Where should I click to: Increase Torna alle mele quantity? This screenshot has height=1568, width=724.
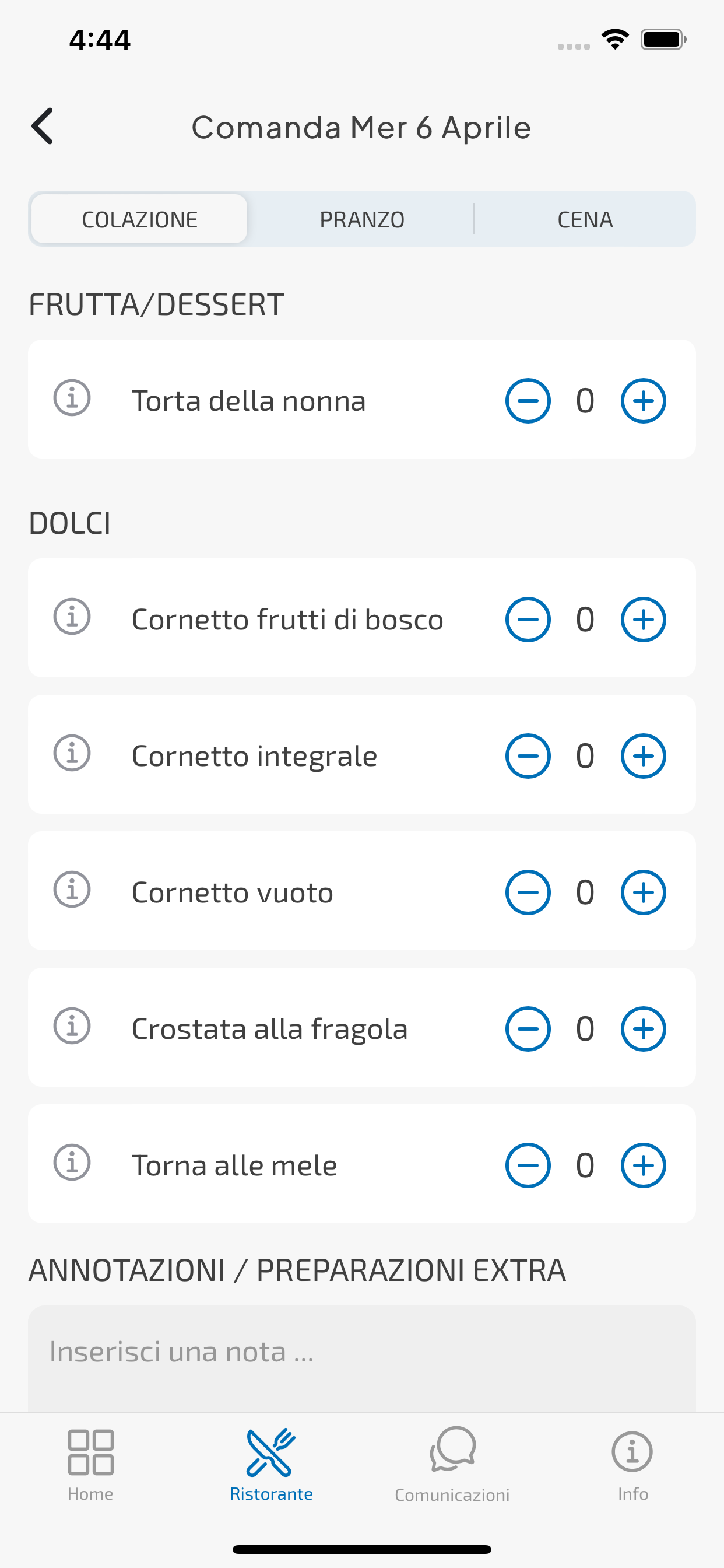click(x=643, y=1165)
